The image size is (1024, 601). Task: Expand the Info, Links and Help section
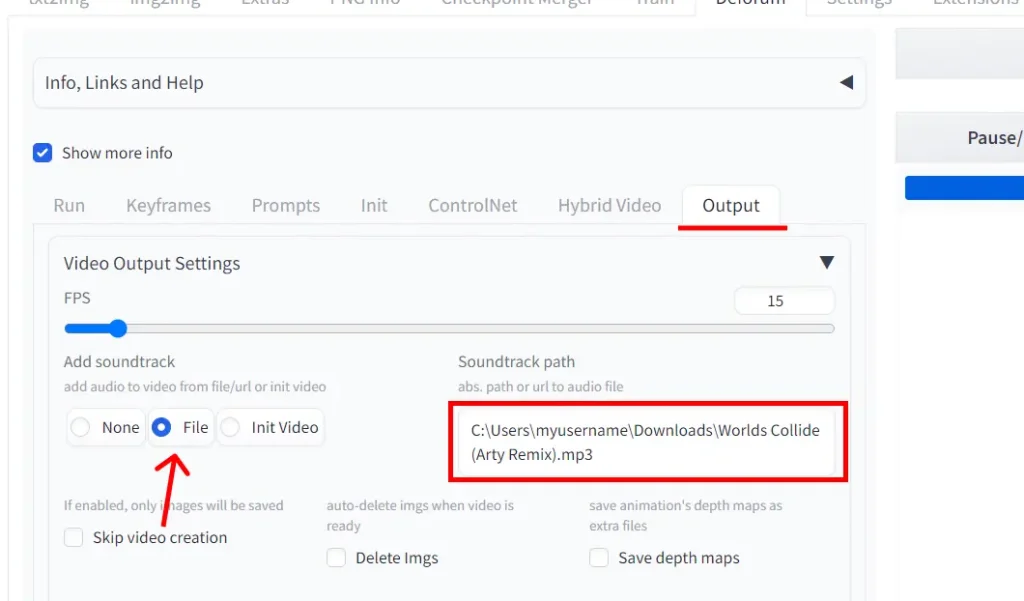845,83
